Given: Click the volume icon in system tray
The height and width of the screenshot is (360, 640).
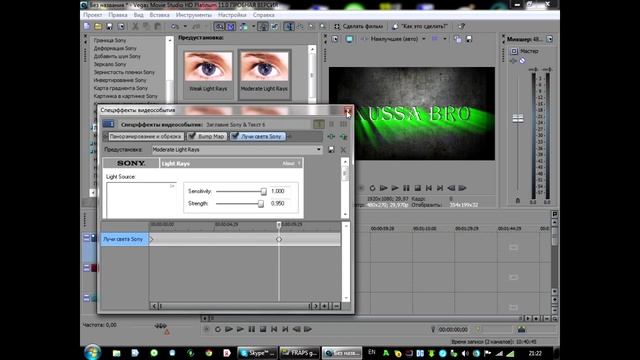Looking at the screenshot, I should click(x=465, y=353).
